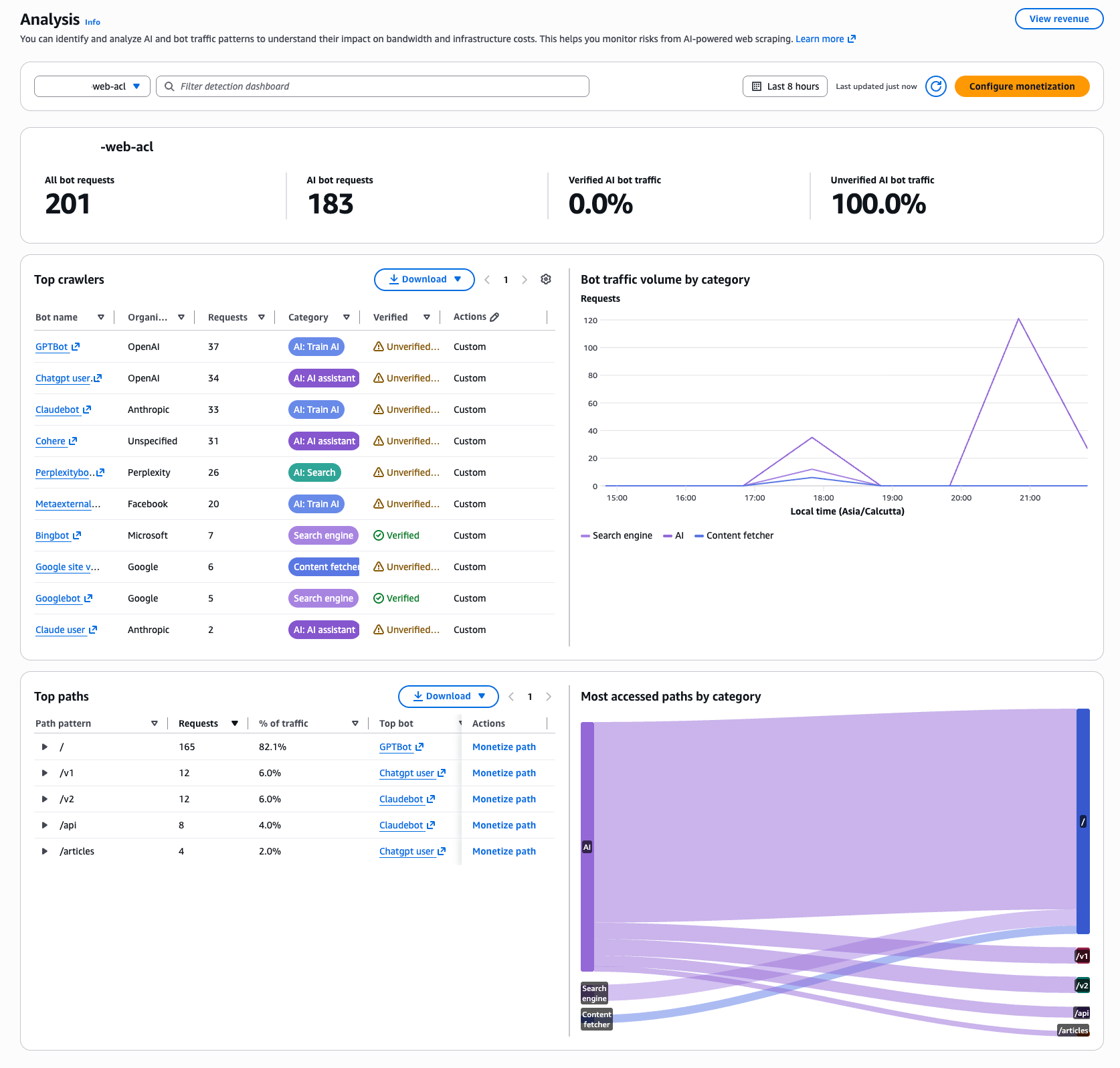Screen dimensions: 1120x1068
Task: Click the warning icon on Claude user row
Action: 379,630
